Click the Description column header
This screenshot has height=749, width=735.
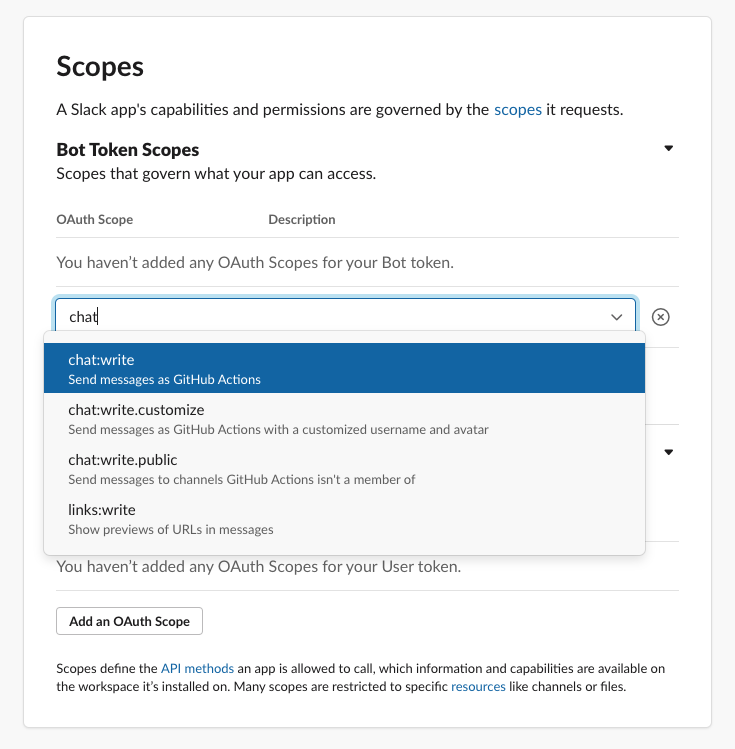[302, 219]
